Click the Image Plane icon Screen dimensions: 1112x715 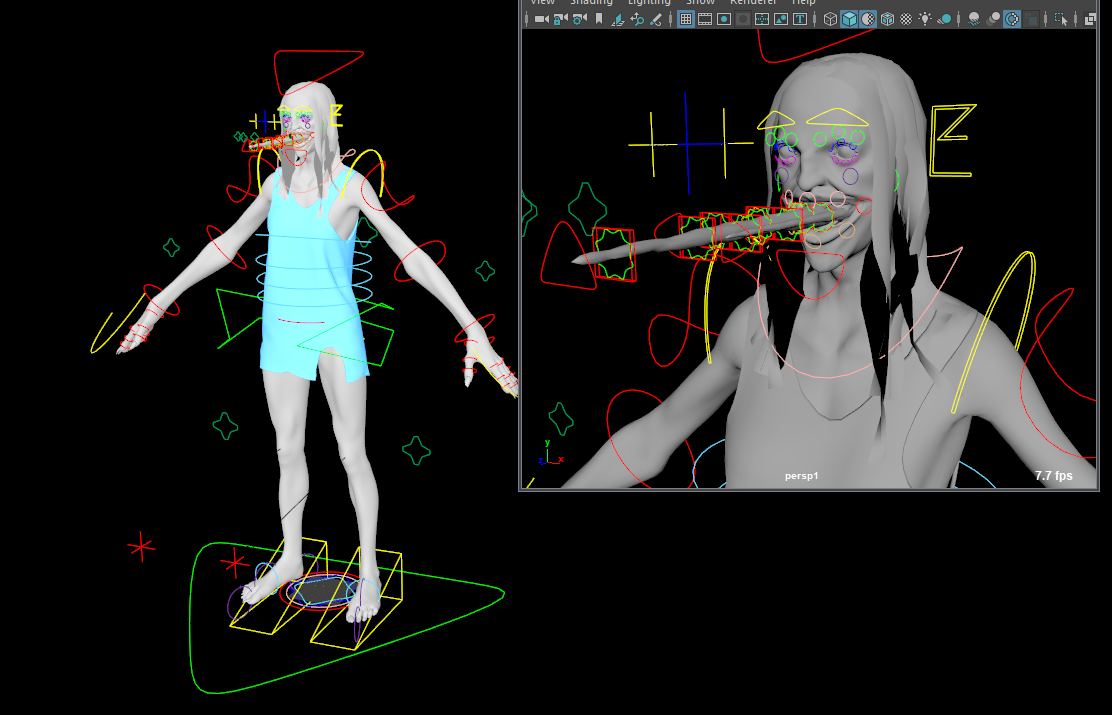[618, 19]
